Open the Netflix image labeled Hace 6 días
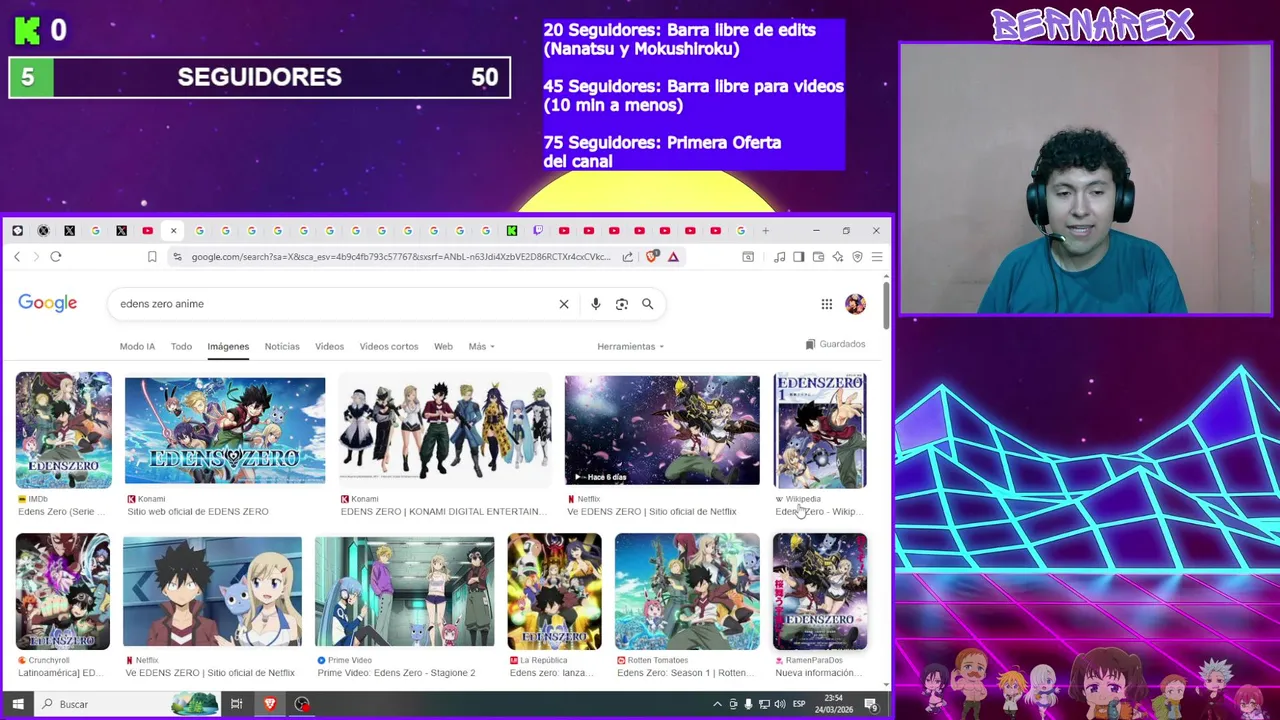1280x720 pixels. (662, 430)
